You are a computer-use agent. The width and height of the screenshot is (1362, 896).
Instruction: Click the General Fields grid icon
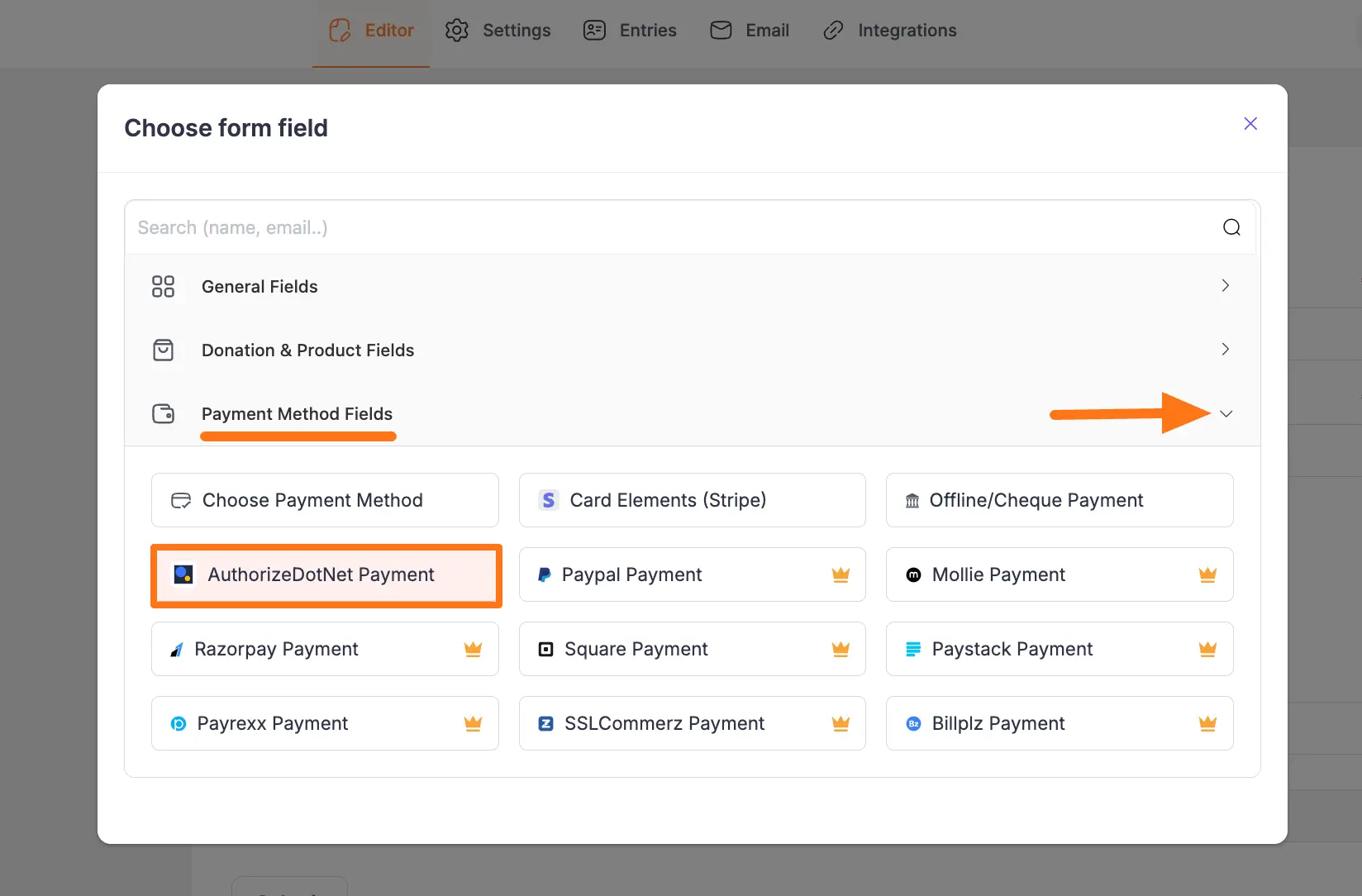163,286
